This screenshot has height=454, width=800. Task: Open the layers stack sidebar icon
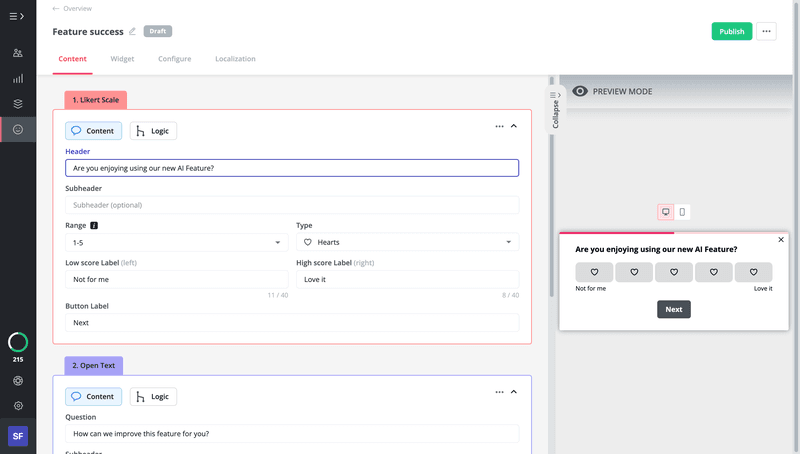pyautogui.click(x=18, y=104)
